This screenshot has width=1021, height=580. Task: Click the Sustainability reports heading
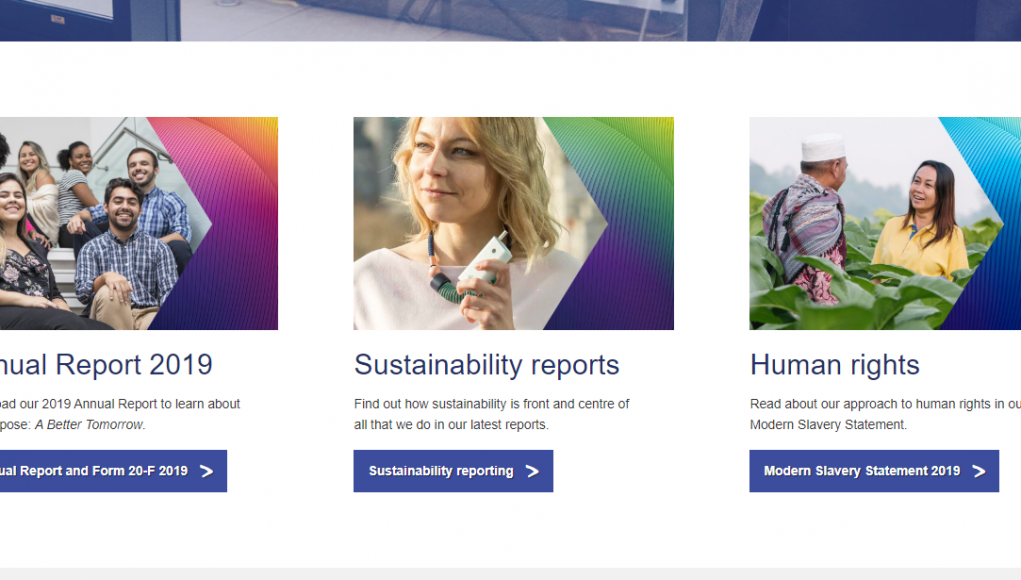click(486, 365)
